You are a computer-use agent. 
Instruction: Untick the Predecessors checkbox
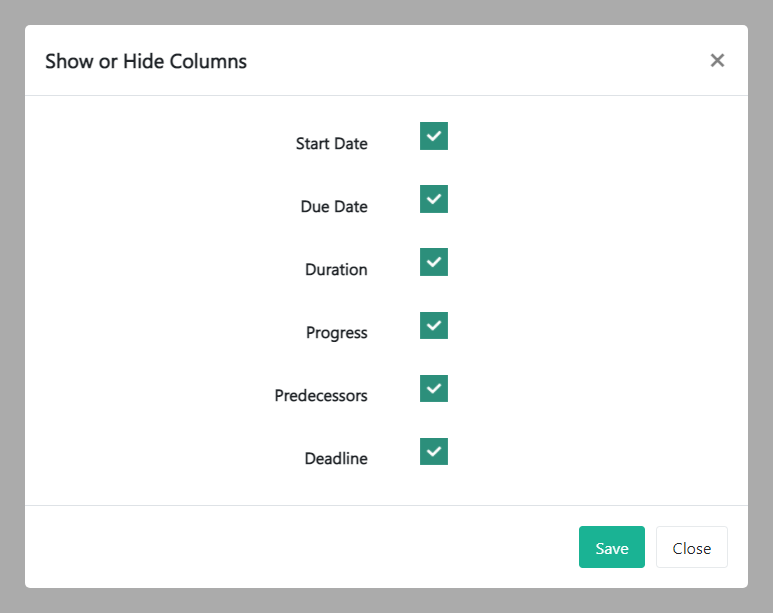(433, 388)
